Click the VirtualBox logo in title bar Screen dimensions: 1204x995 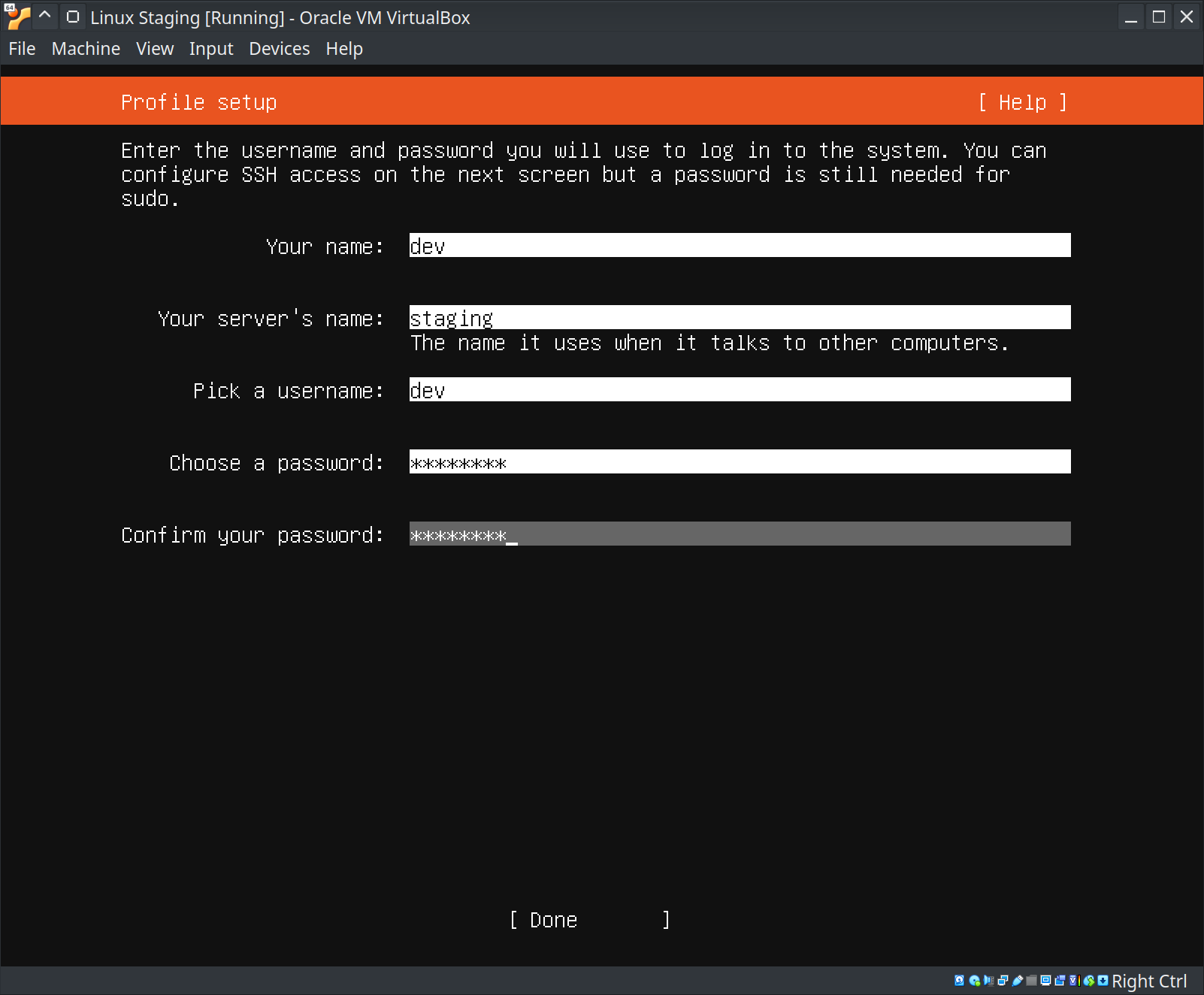pos(17,17)
